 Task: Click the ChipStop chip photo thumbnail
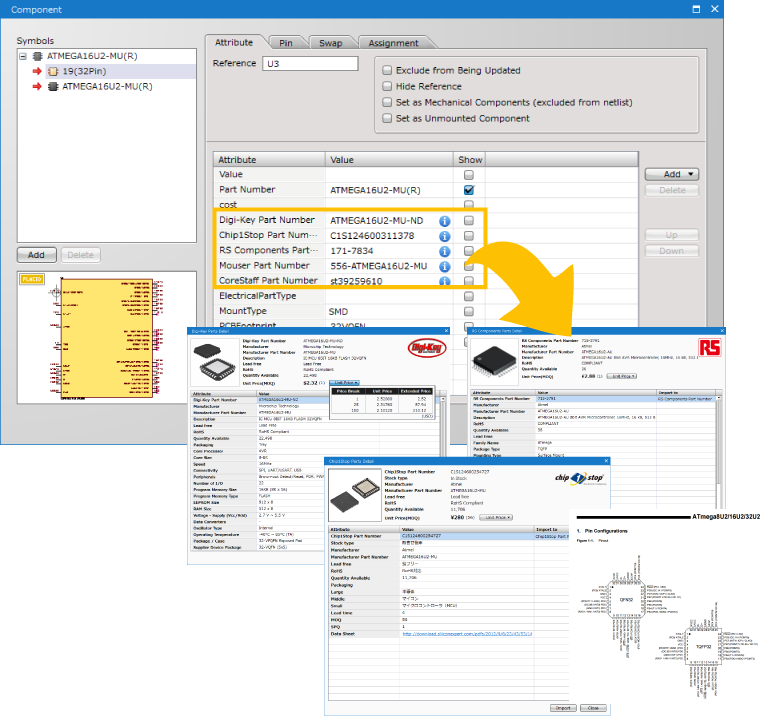tap(355, 495)
